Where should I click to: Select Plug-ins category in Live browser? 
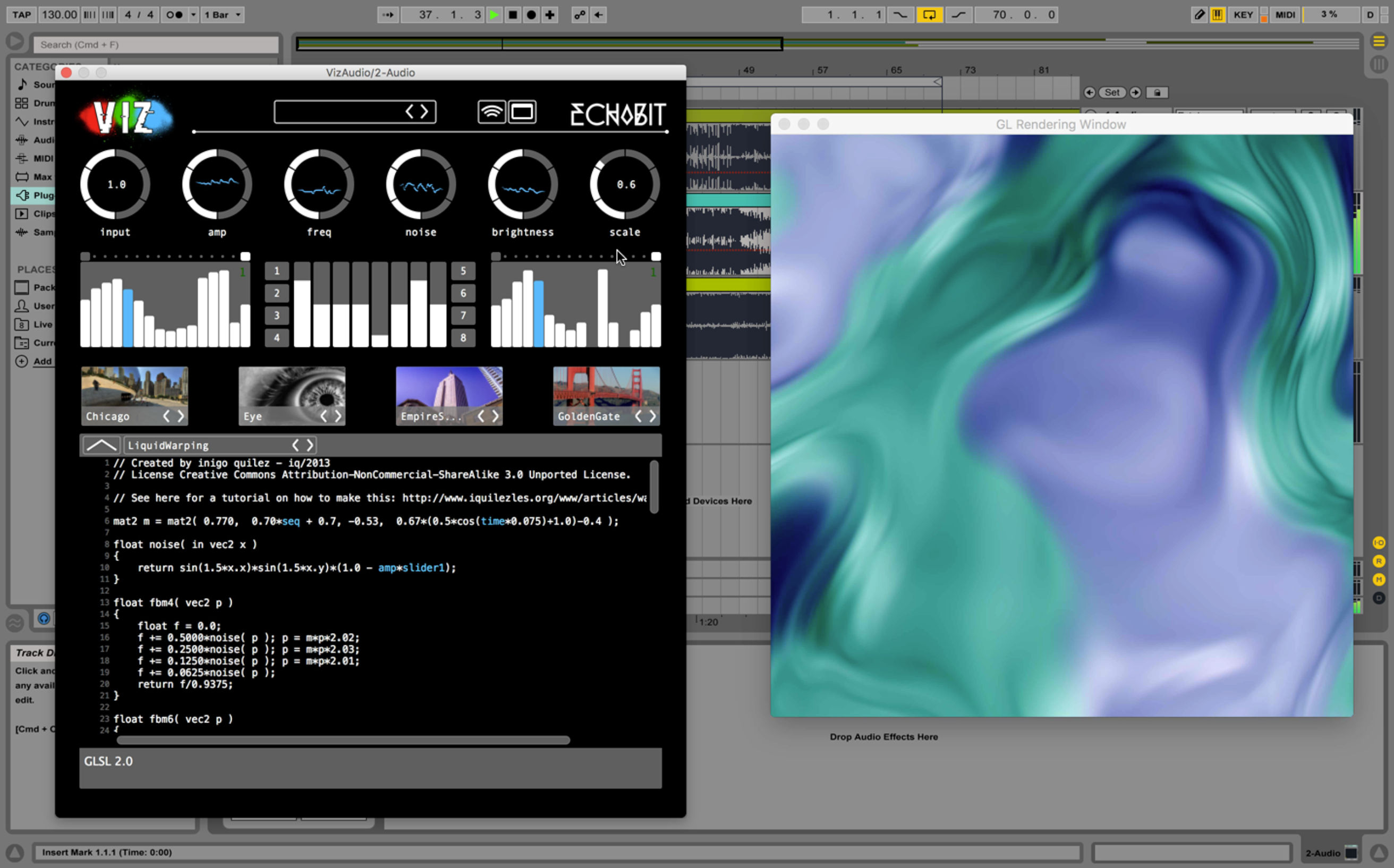coord(33,195)
